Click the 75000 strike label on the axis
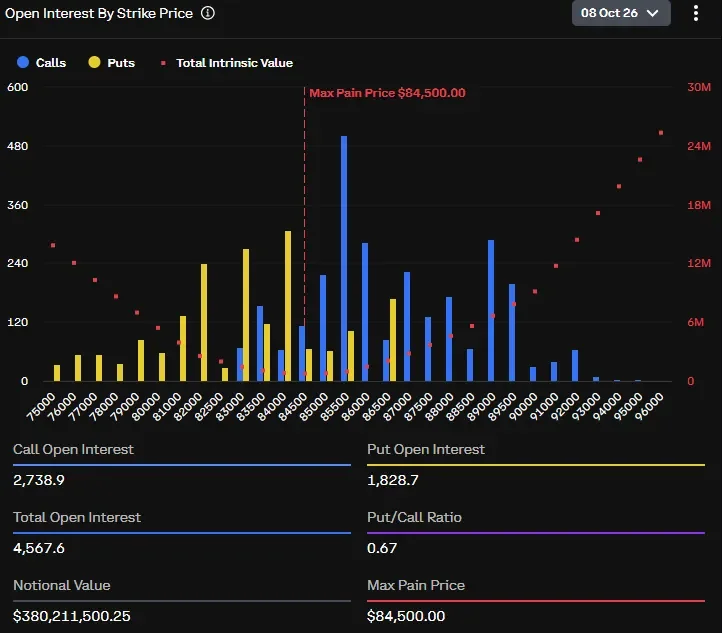This screenshot has height=633, width=722. point(41,406)
